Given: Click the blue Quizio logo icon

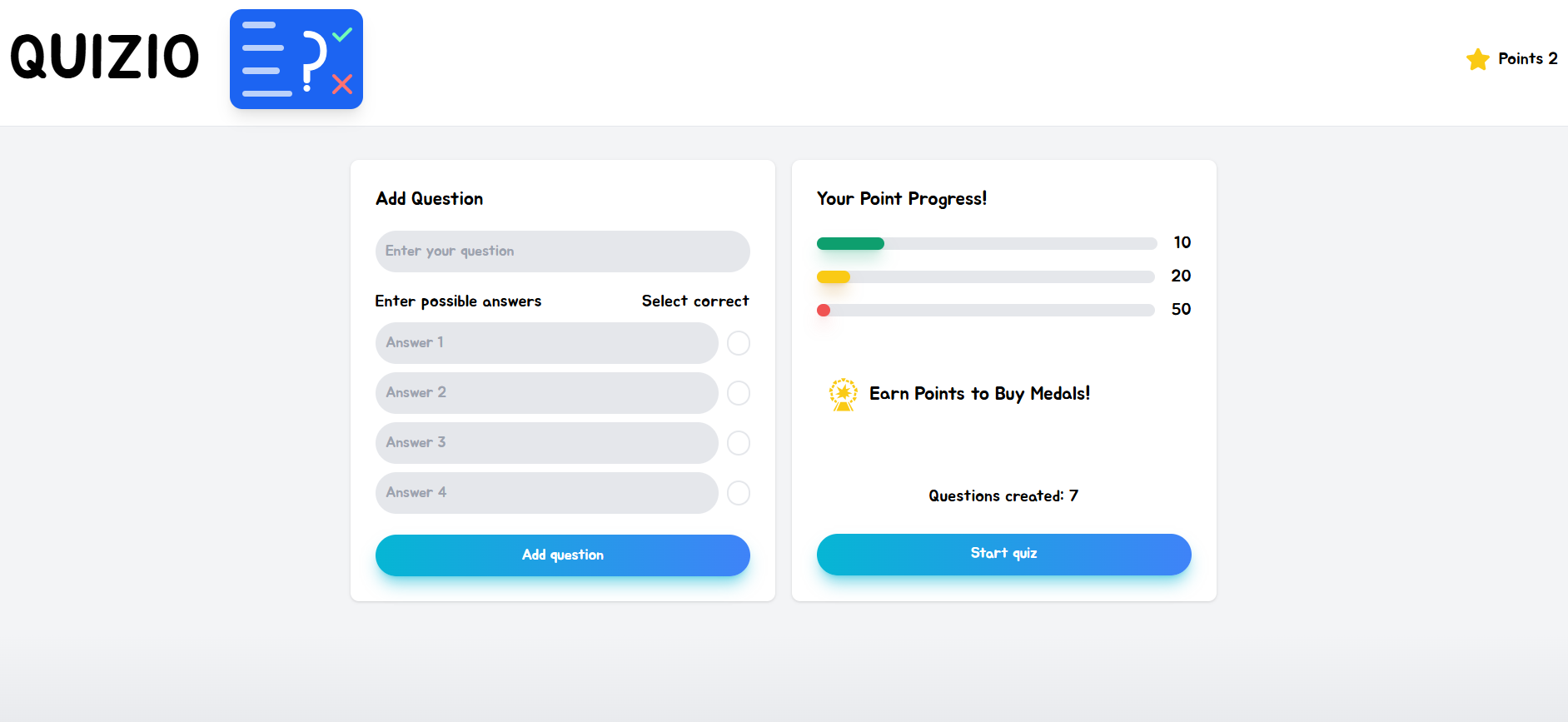Looking at the screenshot, I should click(296, 59).
